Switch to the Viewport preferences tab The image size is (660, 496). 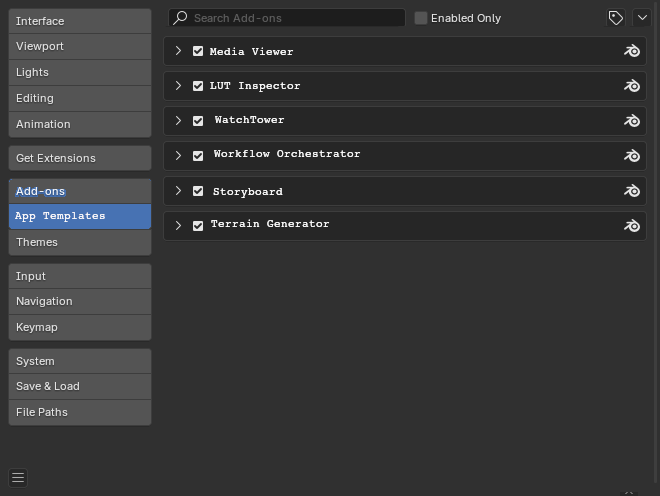coord(80,46)
